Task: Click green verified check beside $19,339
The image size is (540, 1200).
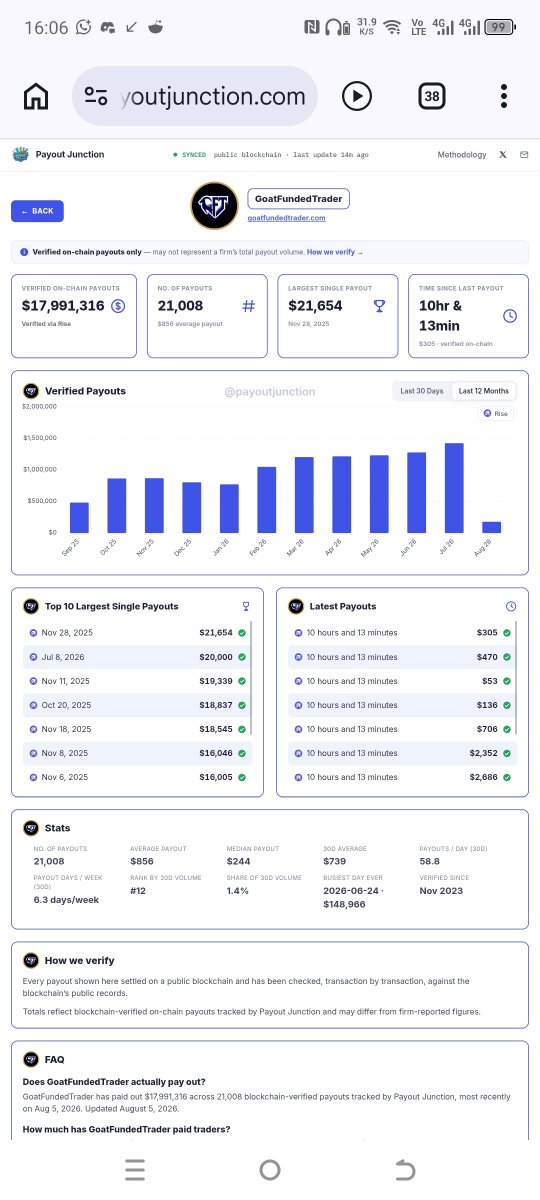Action: pyautogui.click(x=242, y=681)
